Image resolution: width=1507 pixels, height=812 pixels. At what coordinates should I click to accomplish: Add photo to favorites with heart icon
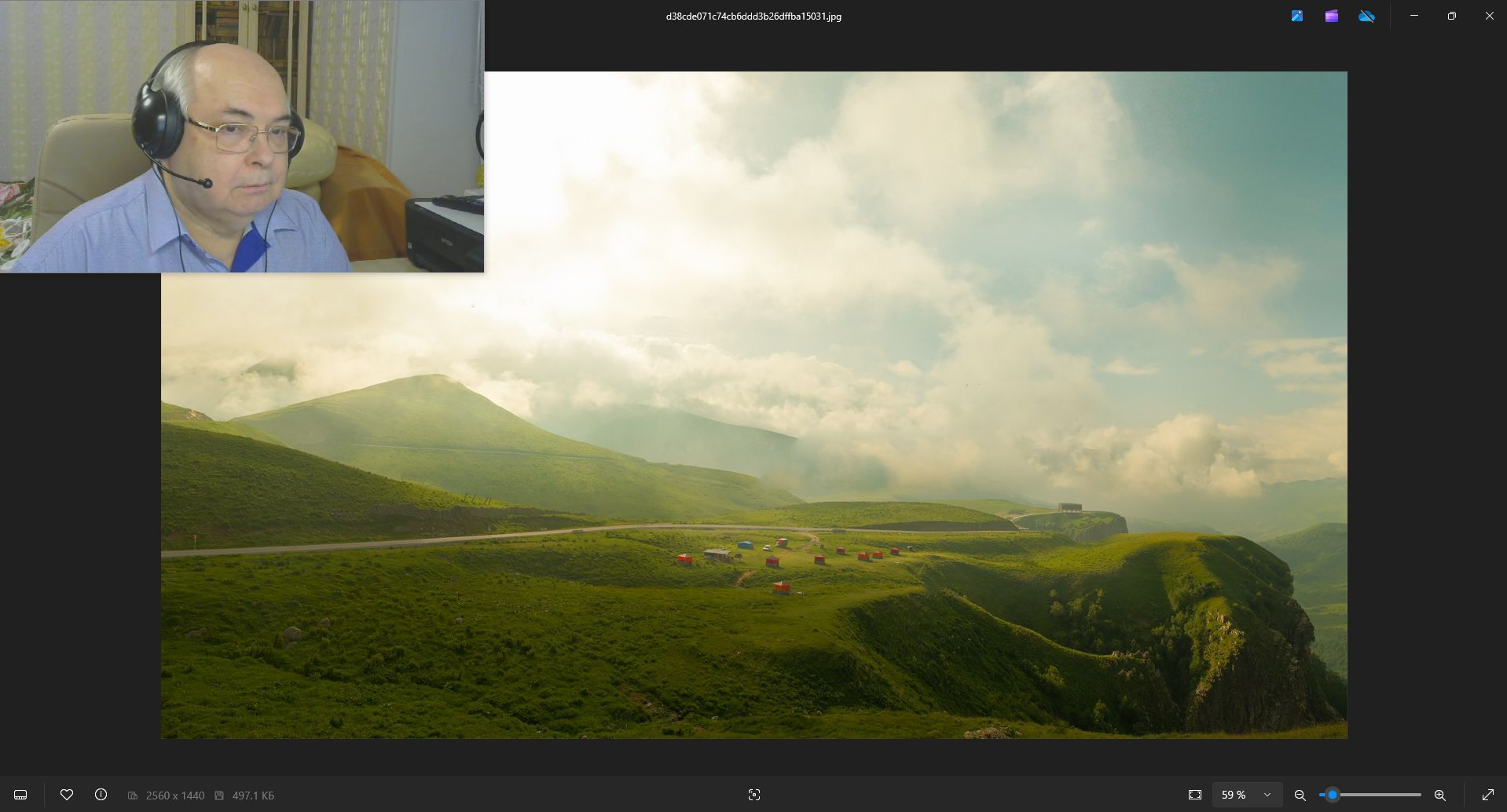[x=67, y=795]
